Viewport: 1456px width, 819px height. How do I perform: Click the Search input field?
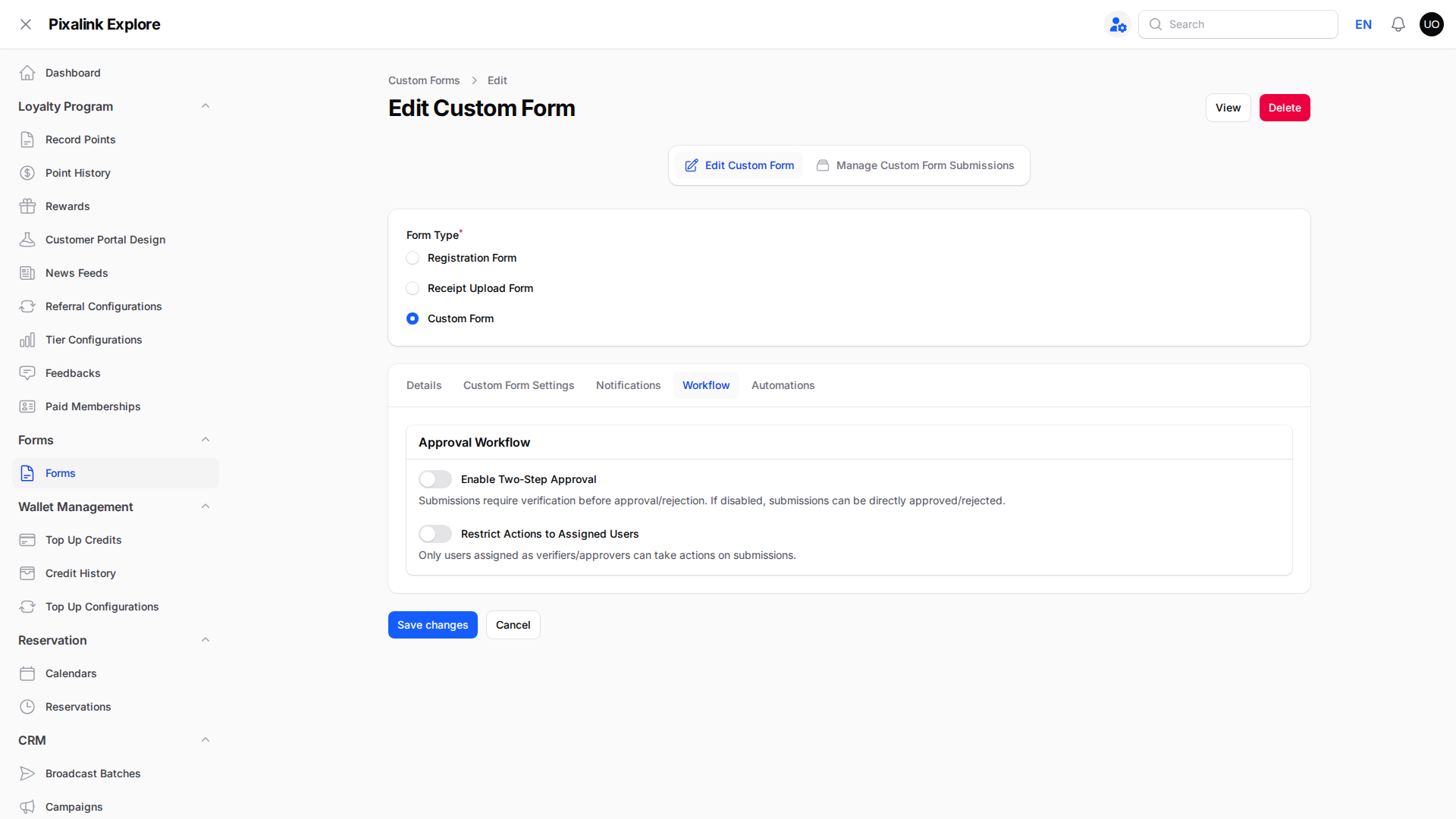[1238, 24]
